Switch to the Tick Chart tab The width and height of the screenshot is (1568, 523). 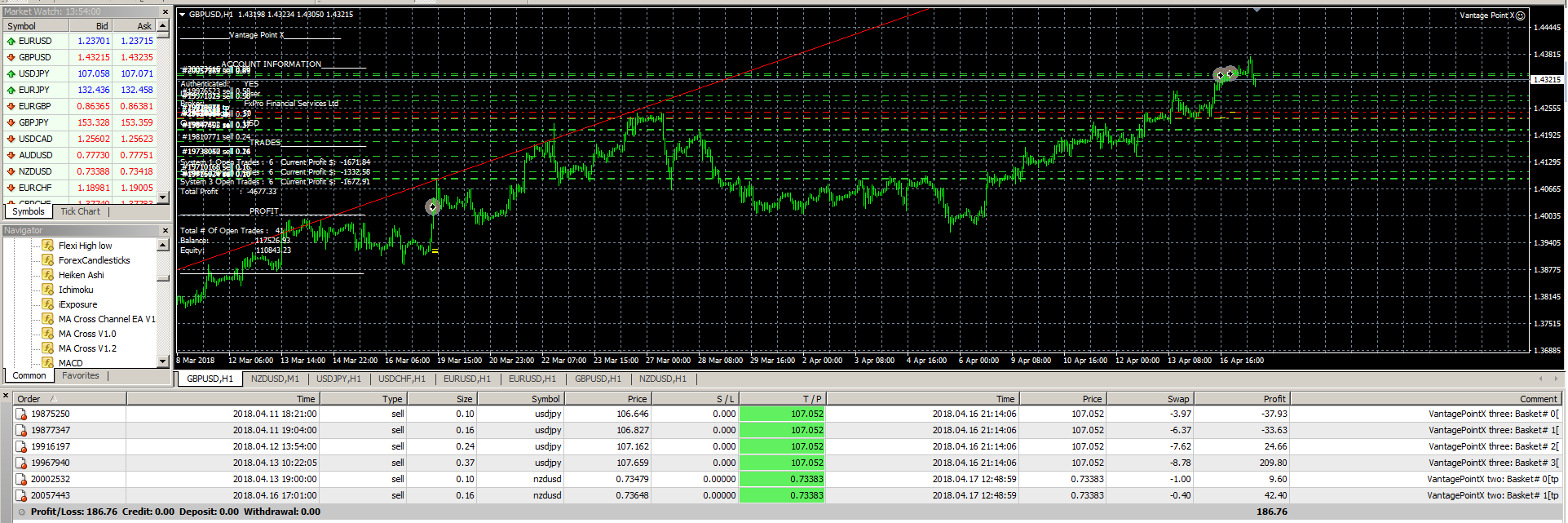[80, 211]
